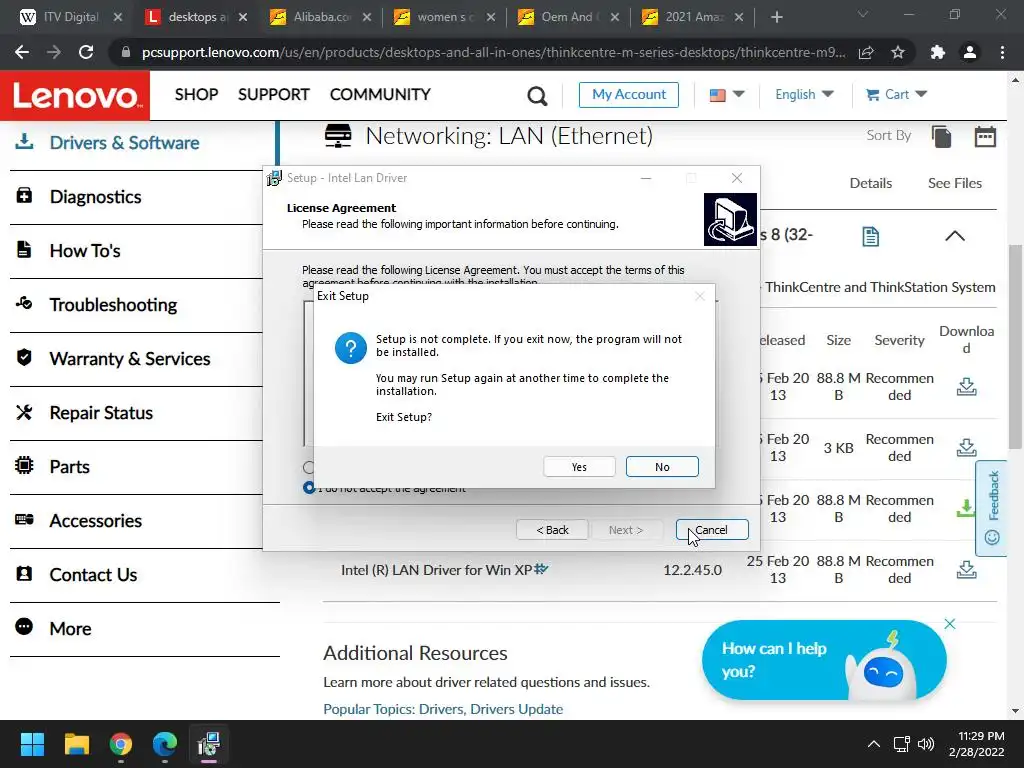1024x768 pixels.
Task: Show hidden system tray icons
Action: (873, 744)
